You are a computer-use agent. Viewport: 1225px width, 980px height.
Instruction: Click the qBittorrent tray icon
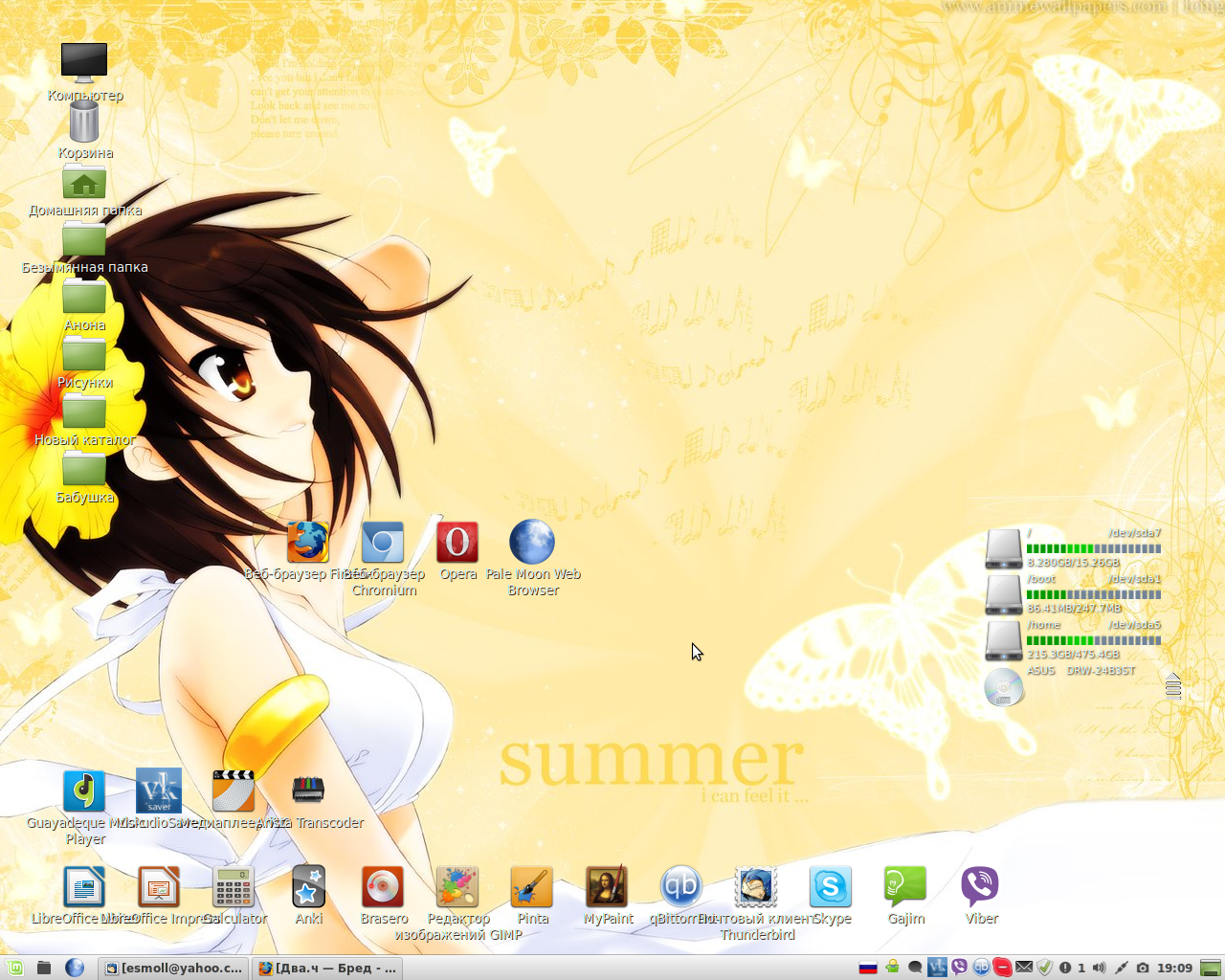click(981, 968)
